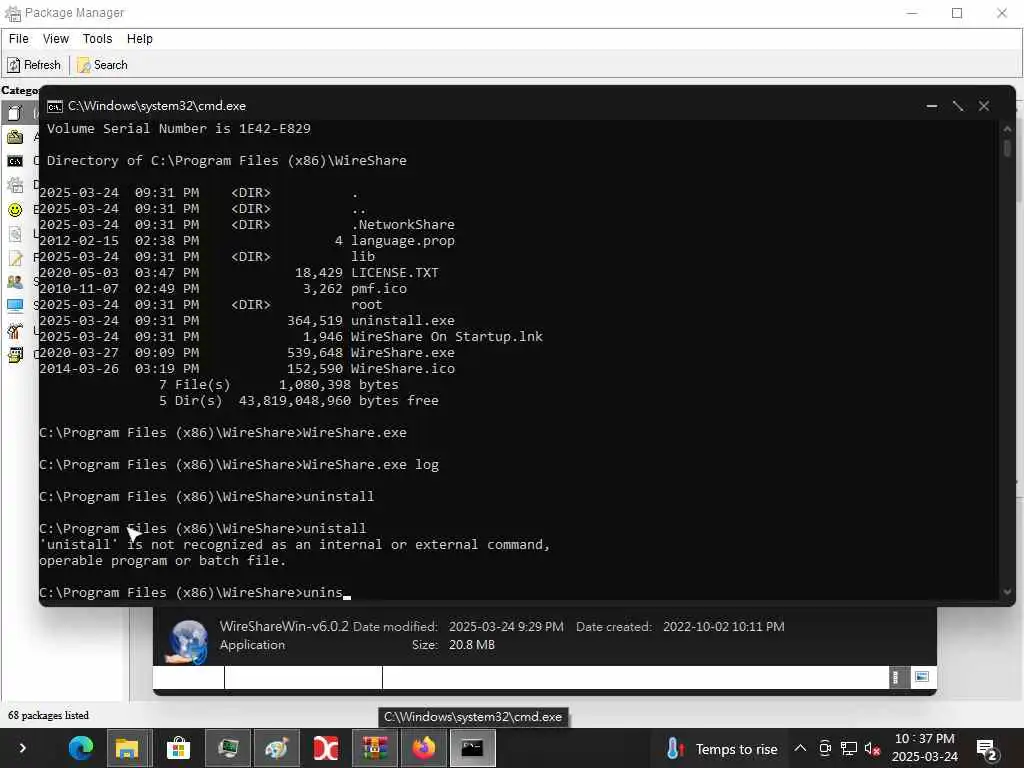Open Firefox from the taskbar
The width and height of the screenshot is (1024, 768).
[423, 748]
